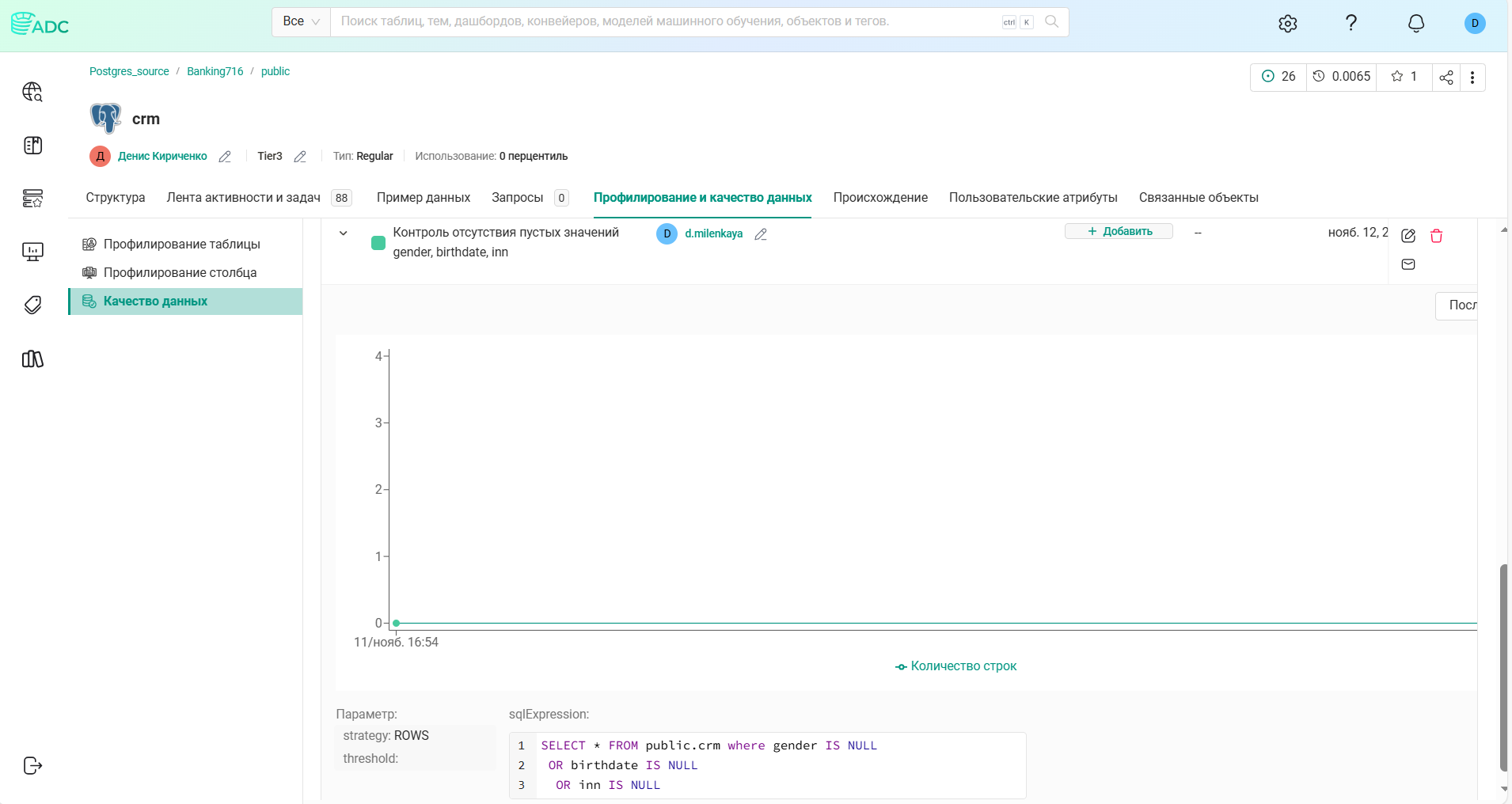This screenshot has height=804, width=1512.
Task: Open the glossary panel icon in the sidebar
Action: tap(32, 146)
